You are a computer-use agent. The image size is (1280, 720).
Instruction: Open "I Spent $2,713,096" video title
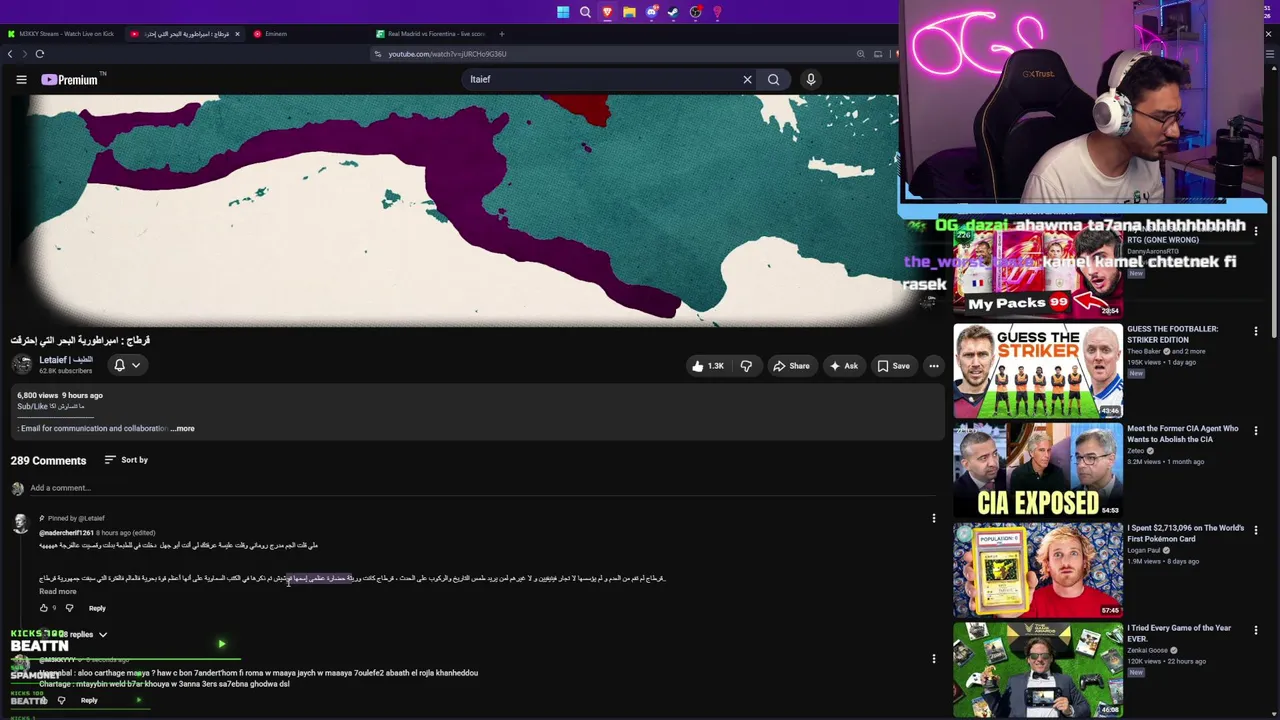point(1185,533)
